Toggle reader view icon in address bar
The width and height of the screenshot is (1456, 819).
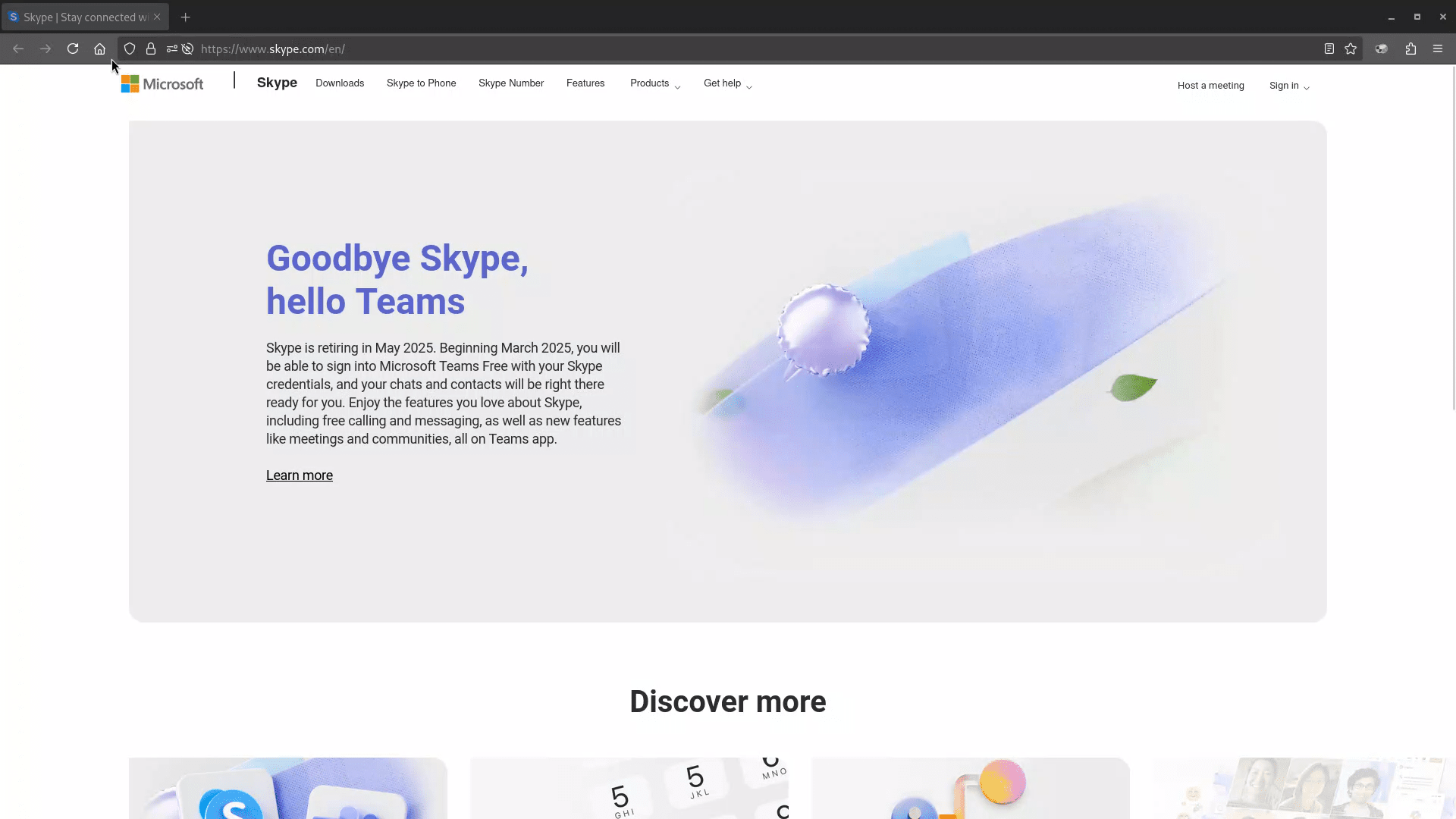pos(1329,49)
